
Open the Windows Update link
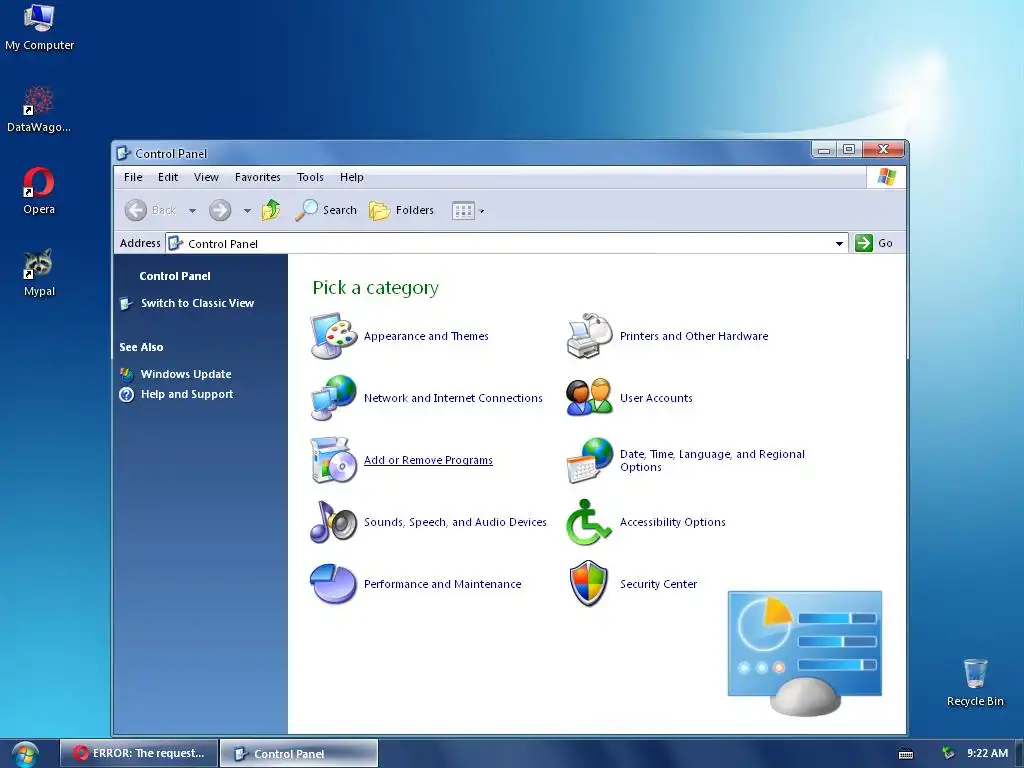186,374
